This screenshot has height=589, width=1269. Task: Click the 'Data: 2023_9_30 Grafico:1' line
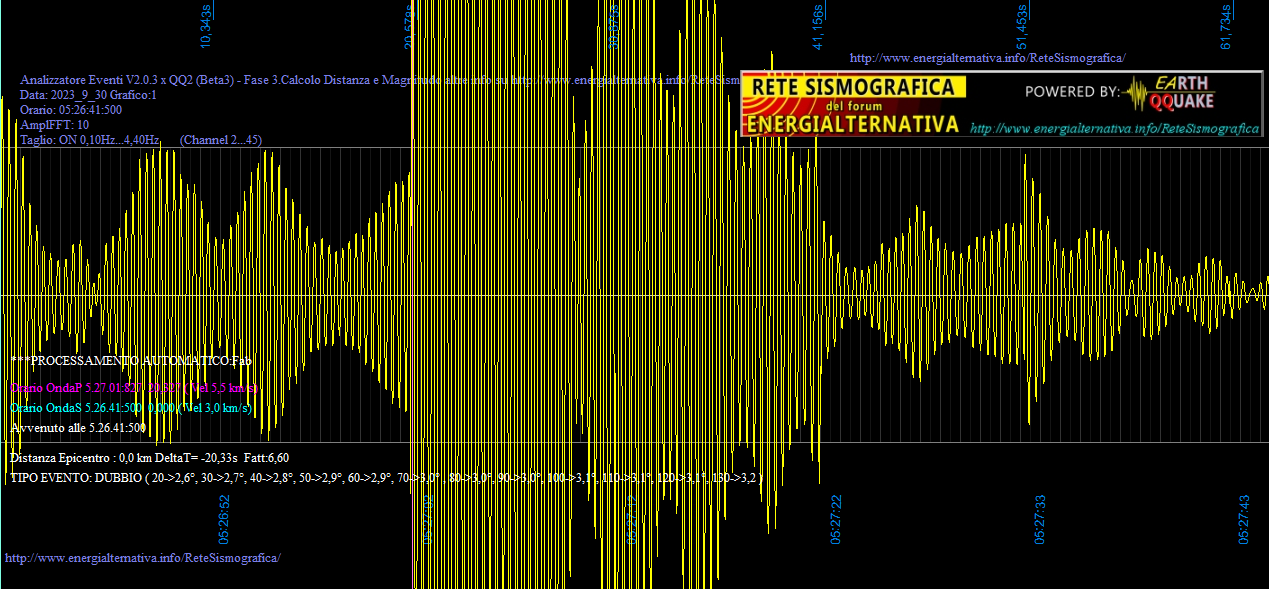point(88,95)
